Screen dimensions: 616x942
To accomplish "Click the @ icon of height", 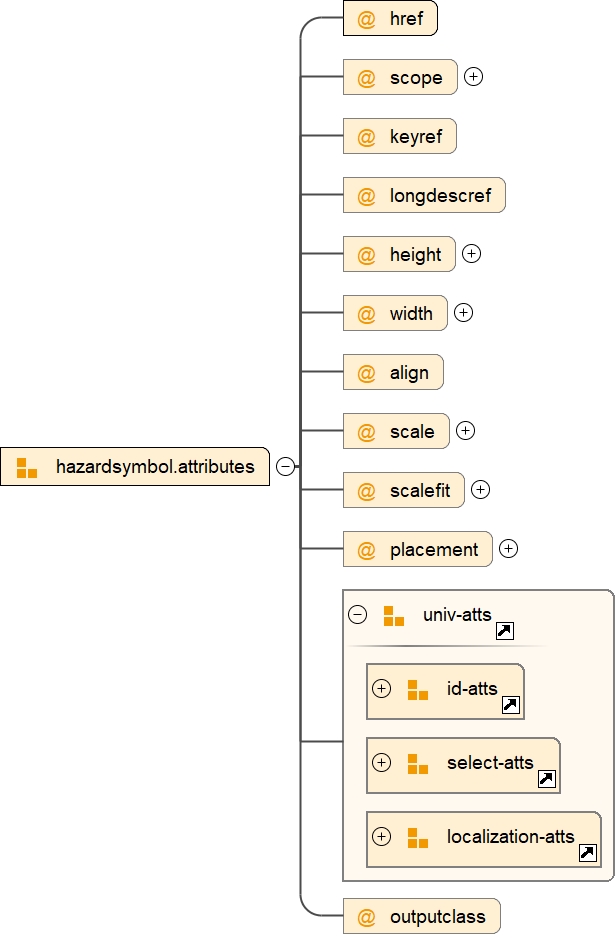I will [366, 255].
